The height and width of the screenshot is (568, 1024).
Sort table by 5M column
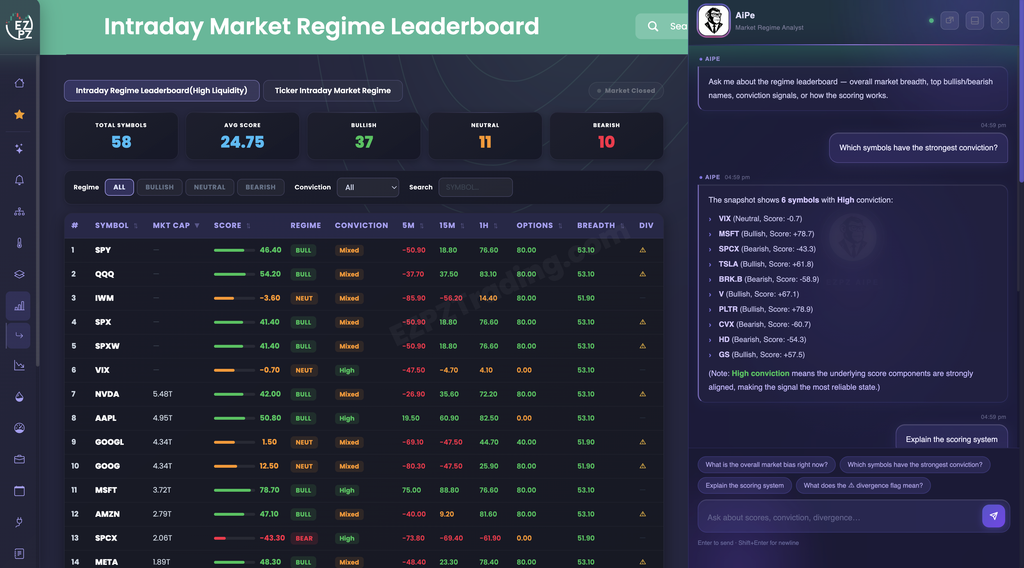tap(413, 225)
